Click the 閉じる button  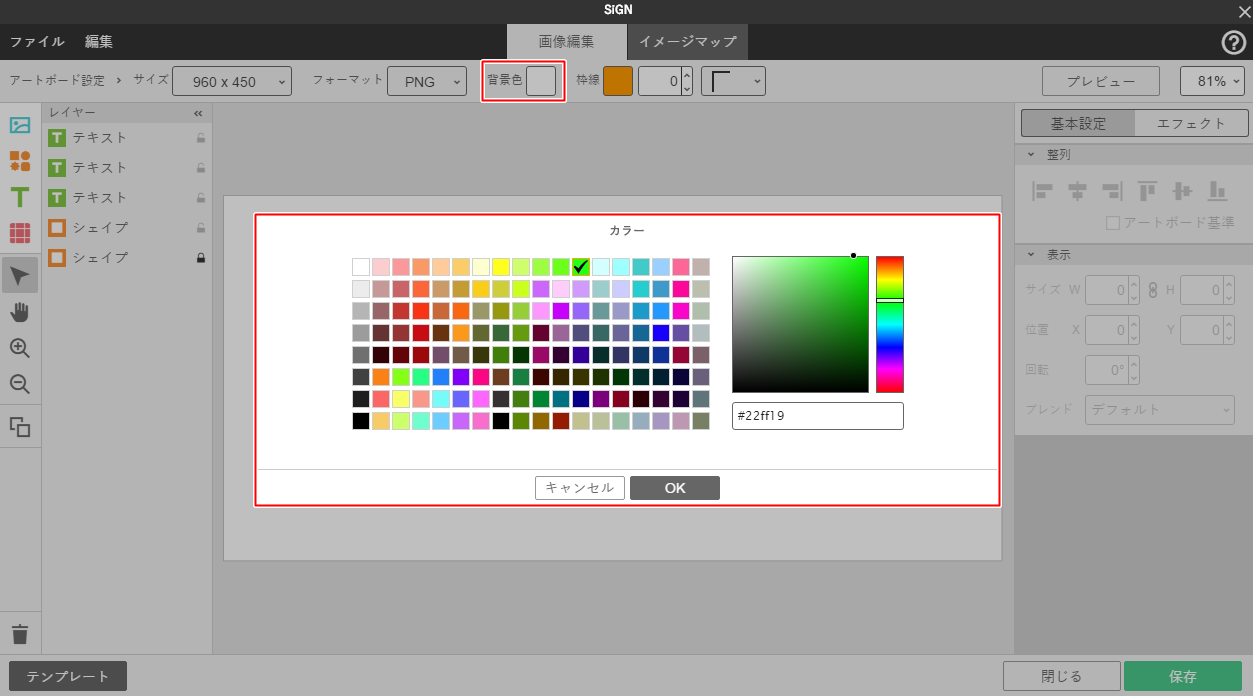point(1061,676)
